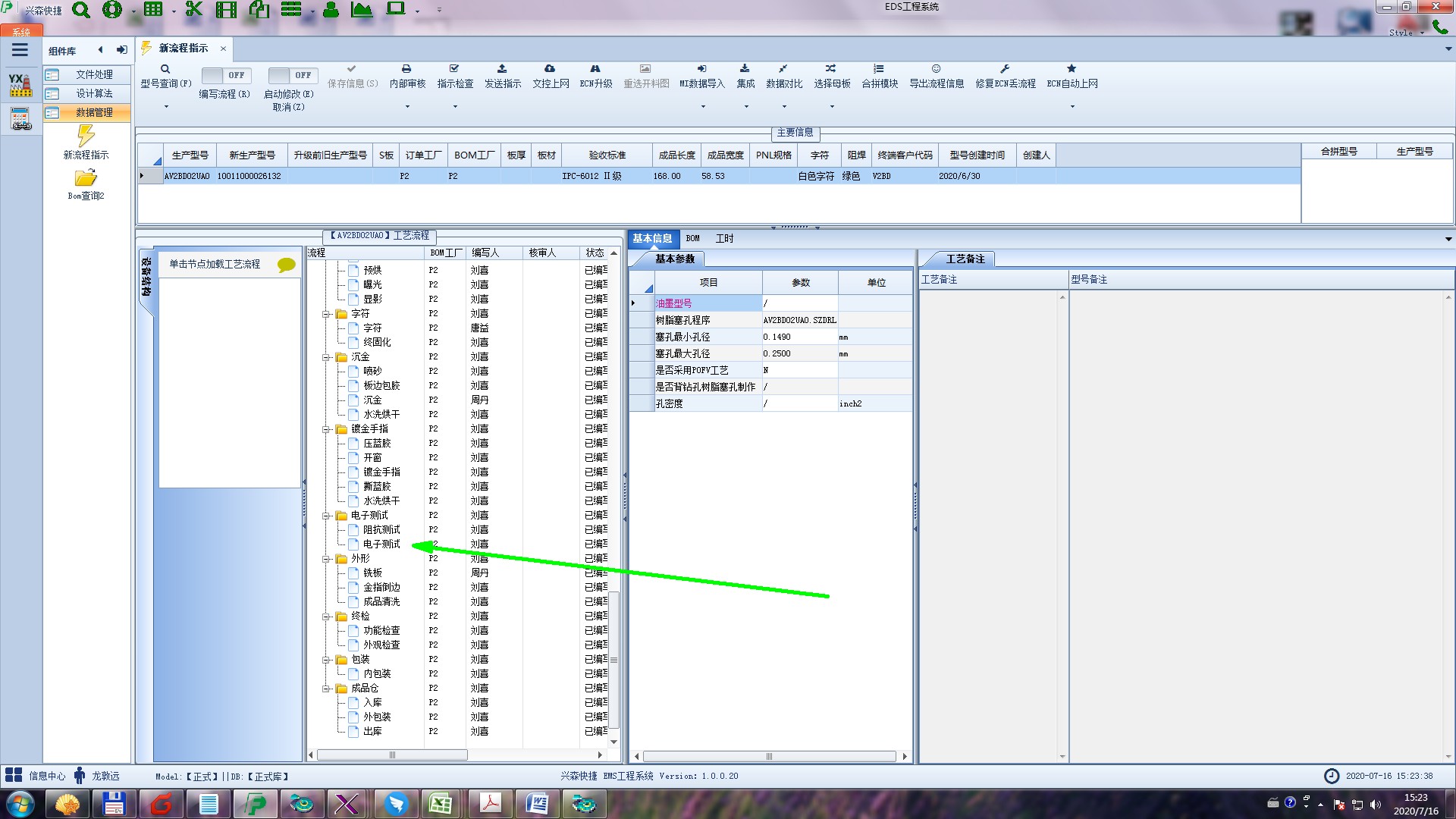The height and width of the screenshot is (819, 1456).
Task: Open the Style dropdown at top right
Action: 1407,33
